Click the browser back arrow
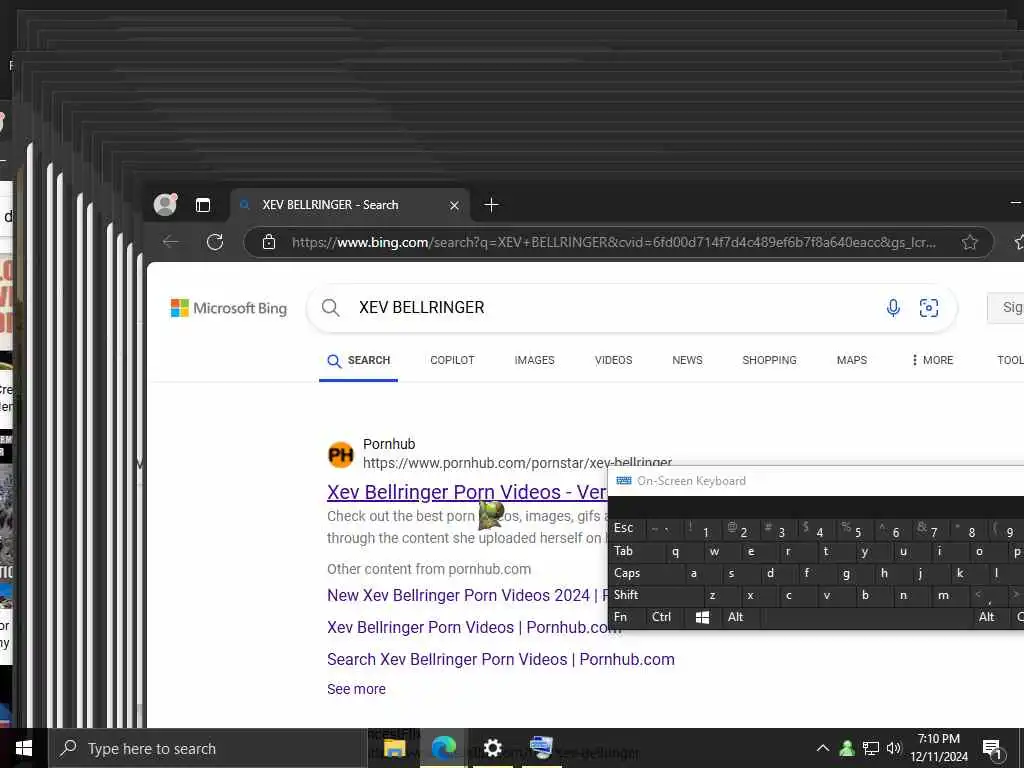This screenshot has width=1024, height=768. click(x=170, y=242)
